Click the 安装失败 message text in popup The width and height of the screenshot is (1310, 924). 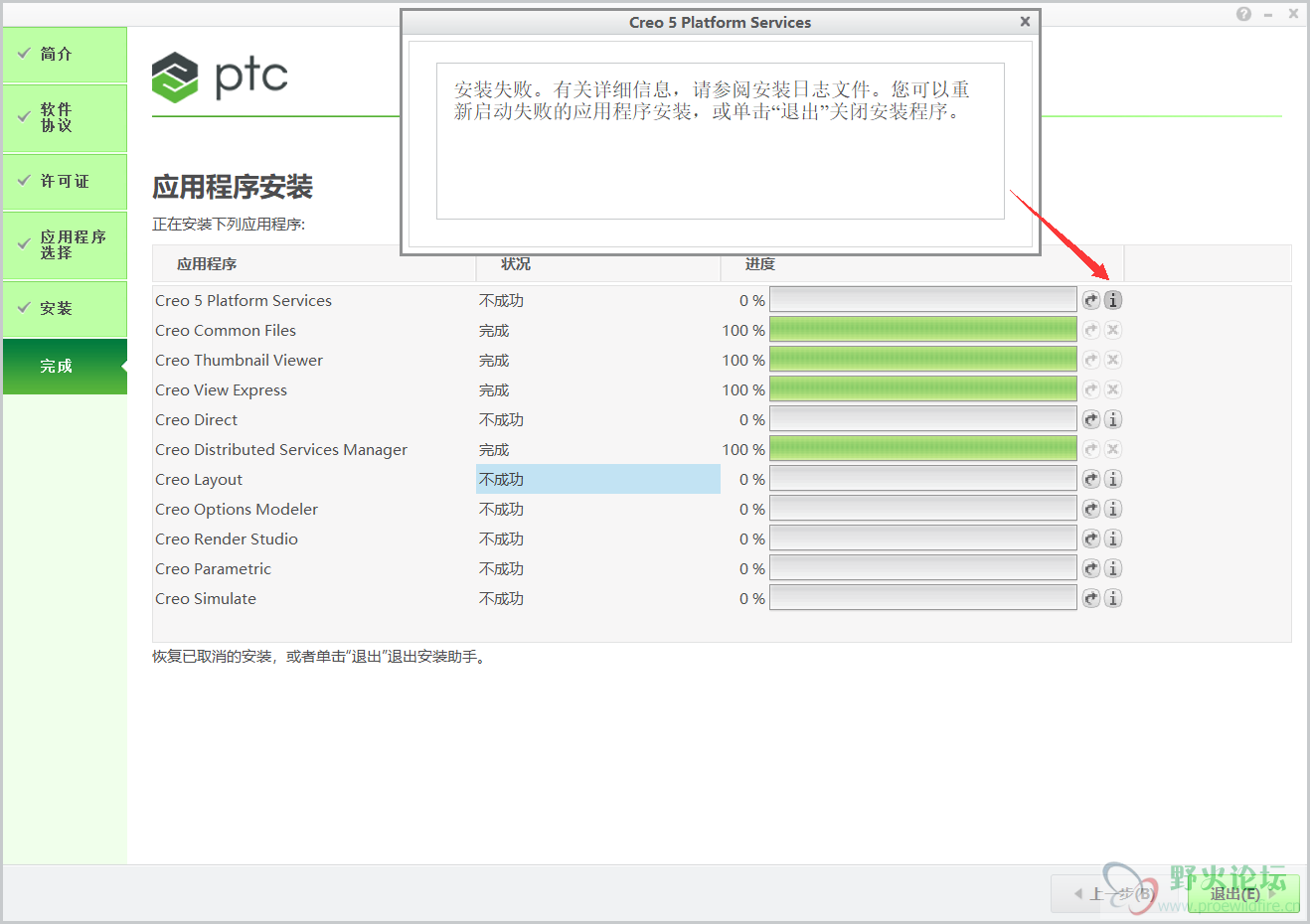(x=712, y=100)
